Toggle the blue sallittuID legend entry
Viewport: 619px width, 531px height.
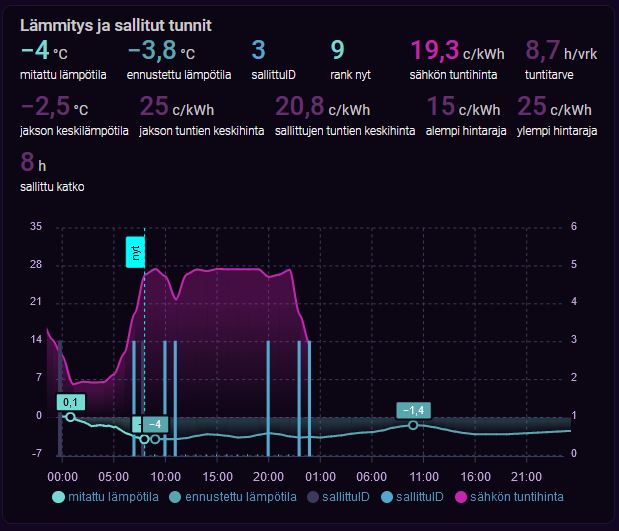pyautogui.click(x=412, y=497)
